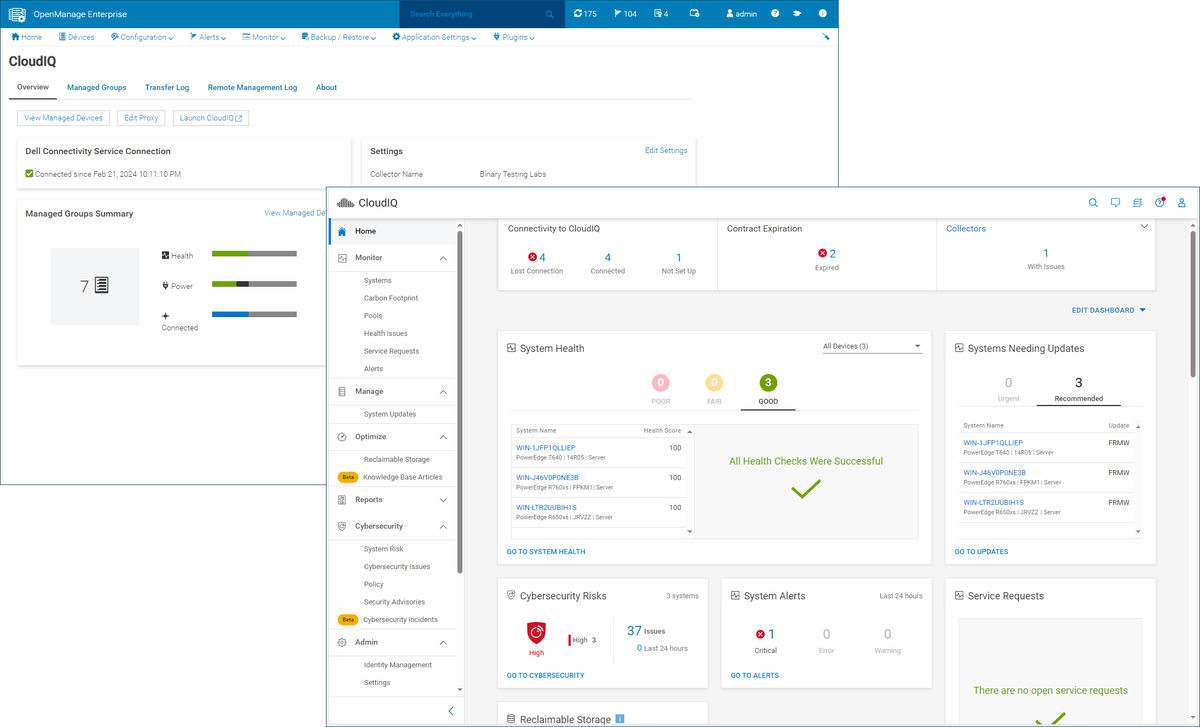Open the help icon with red notification badge
The width and height of the screenshot is (1200, 727).
(1159, 202)
